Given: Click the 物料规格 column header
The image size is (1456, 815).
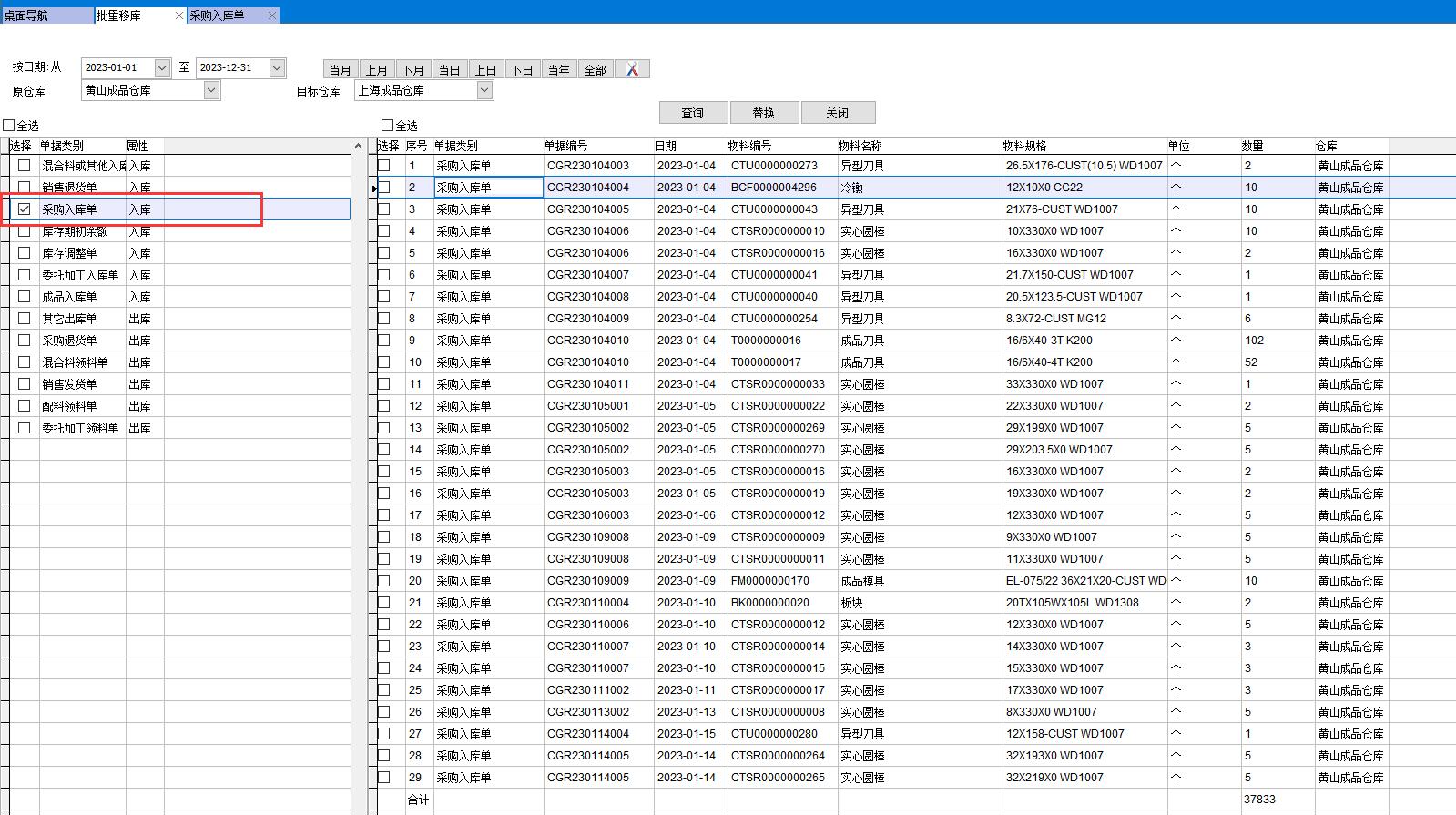Looking at the screenshot, I should point(1025,146).
